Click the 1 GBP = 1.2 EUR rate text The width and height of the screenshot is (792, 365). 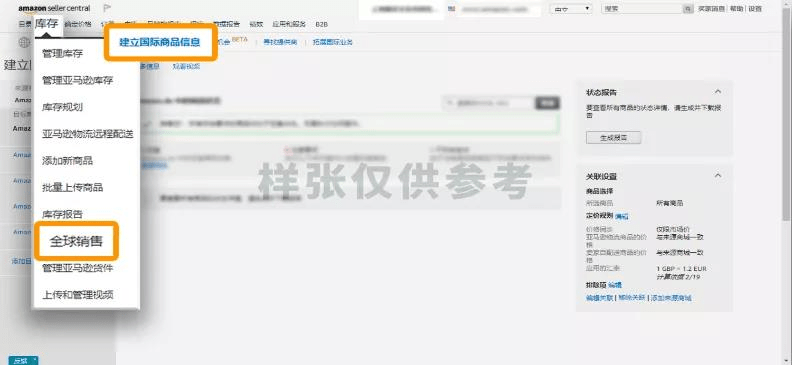pos(681,269)
